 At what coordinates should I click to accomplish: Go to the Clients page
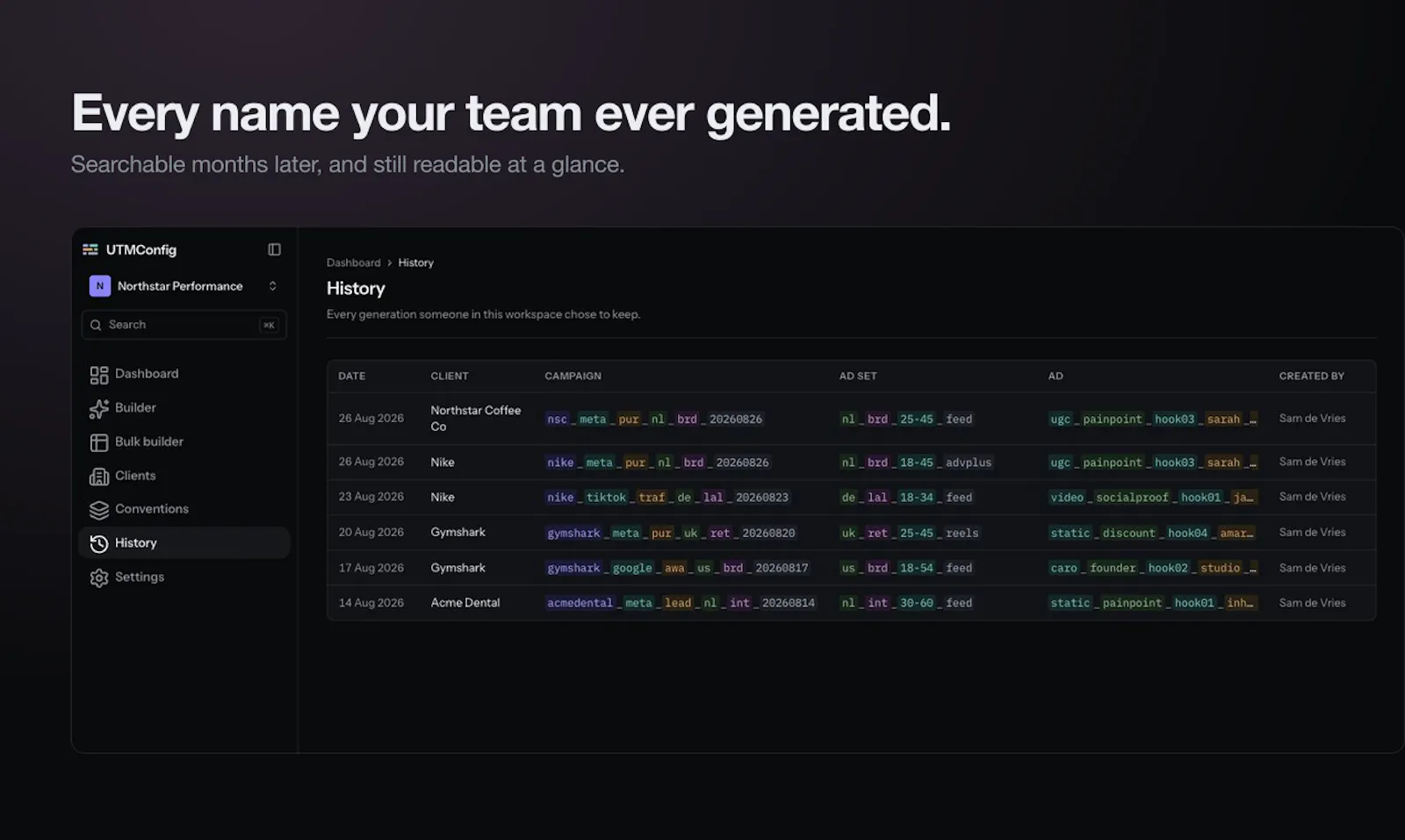184,476
